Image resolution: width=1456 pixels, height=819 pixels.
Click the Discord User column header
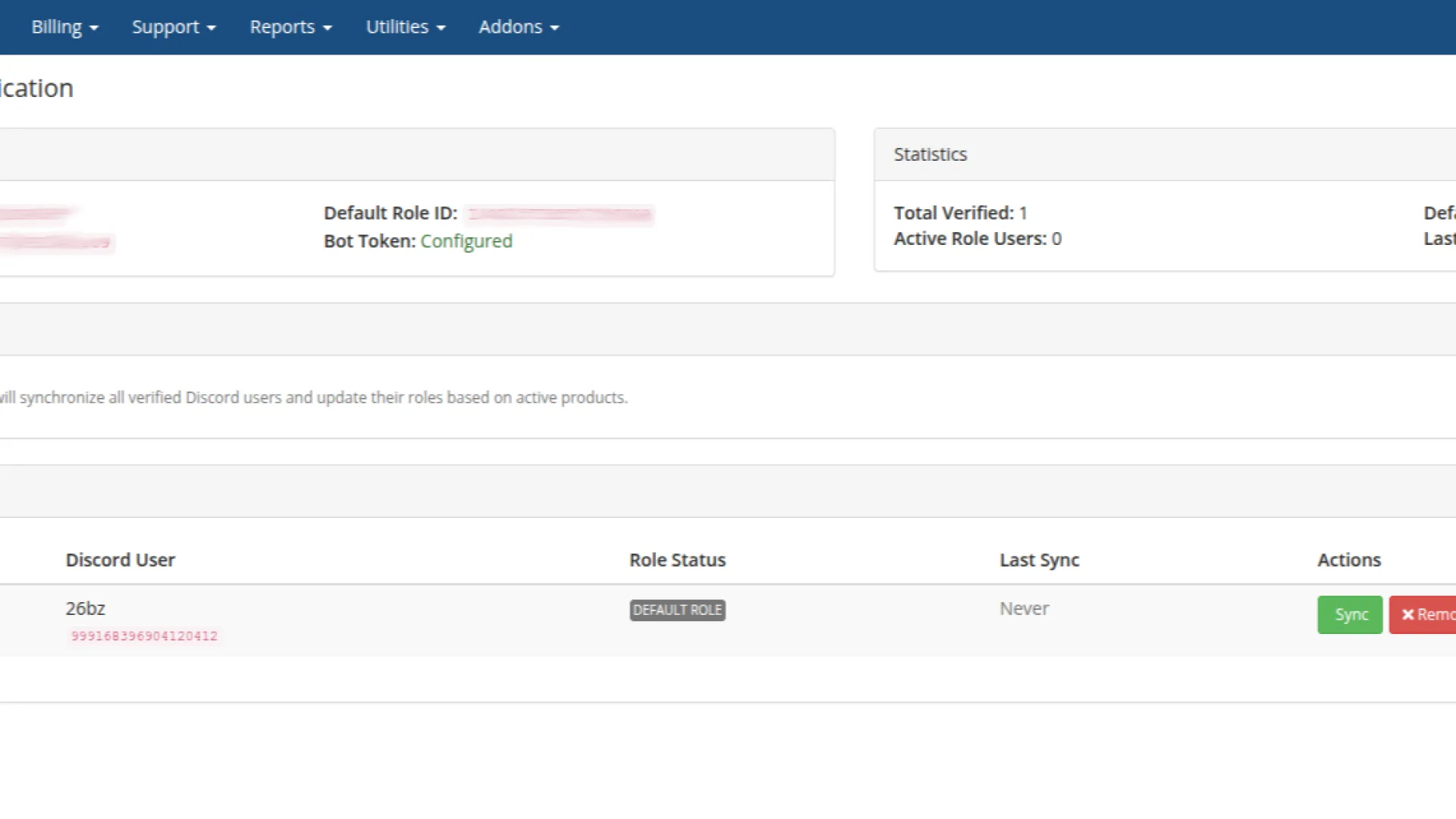point(120,560)
